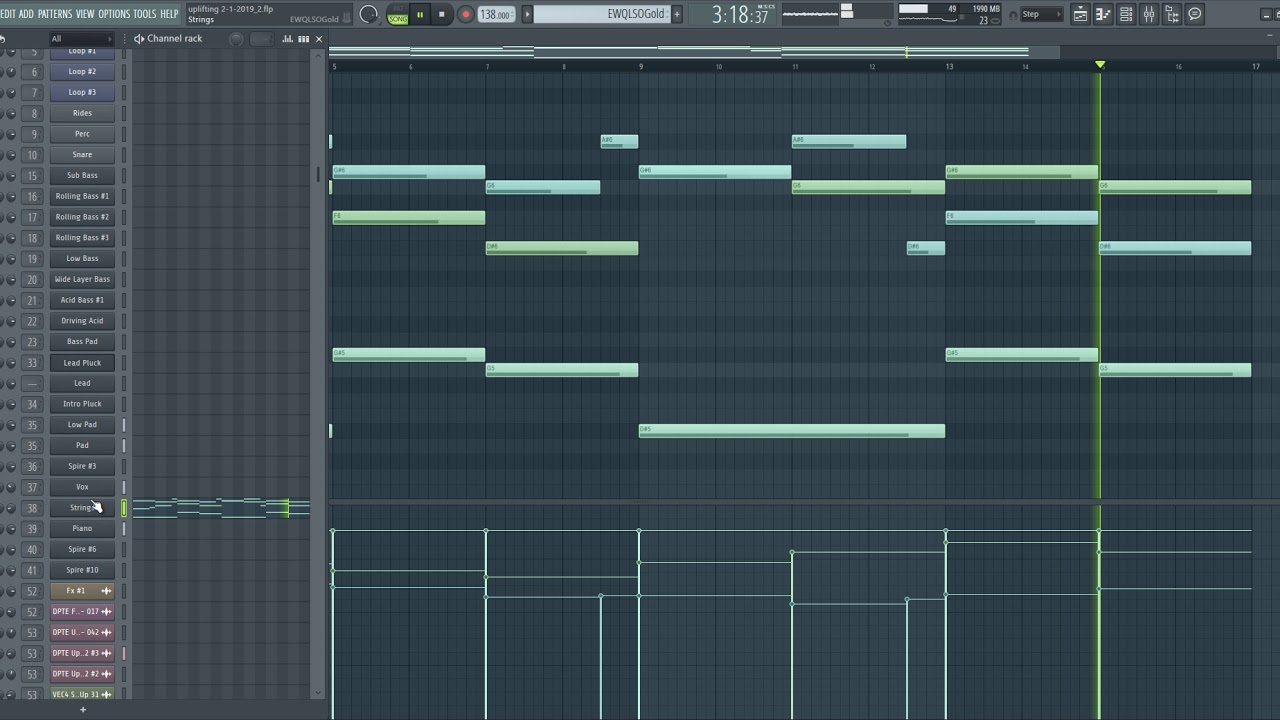
Task: Open the TOOLS menu
Action: point(145,14)
